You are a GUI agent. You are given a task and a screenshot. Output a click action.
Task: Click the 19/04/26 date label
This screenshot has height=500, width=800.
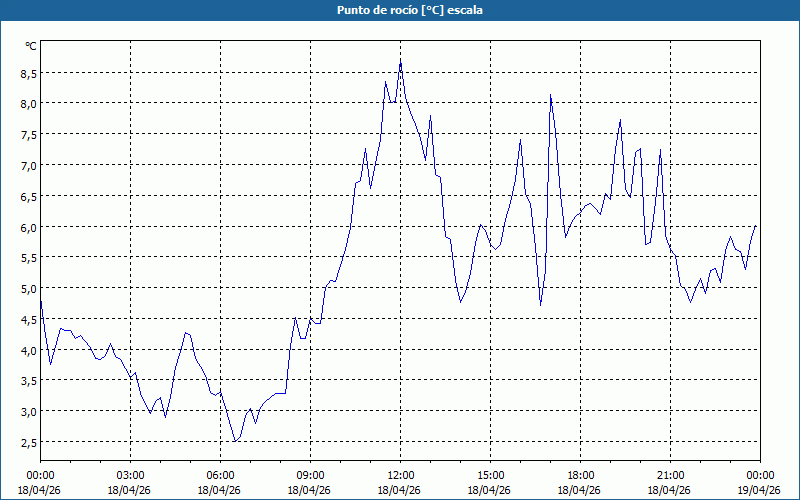coord(760,490)
